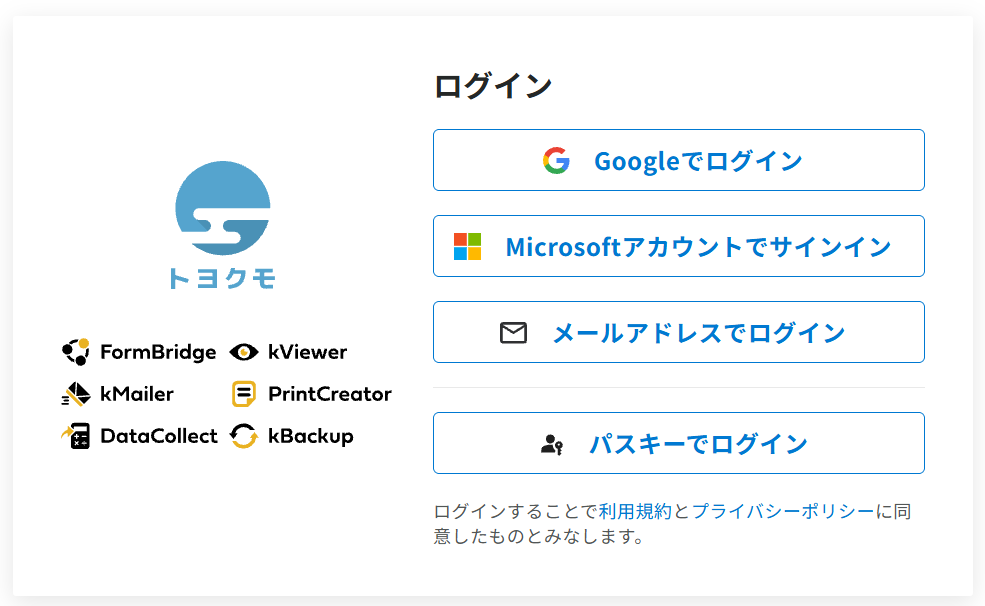This screenshot has width=985, height=606.
Task: Click the passkey person-key icon
Action: (552, 445)
